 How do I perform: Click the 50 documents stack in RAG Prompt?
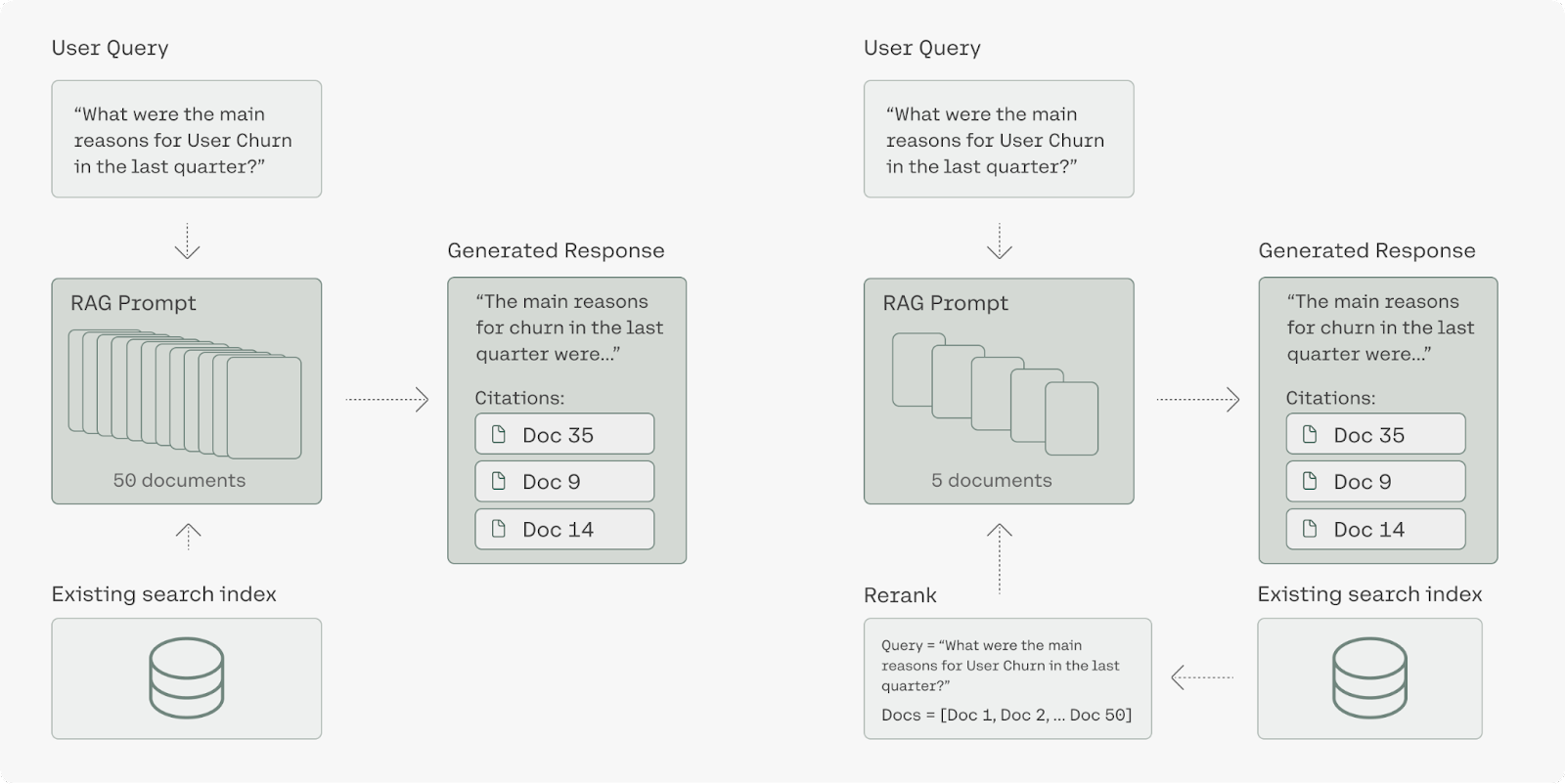click(x=185, y=394)
